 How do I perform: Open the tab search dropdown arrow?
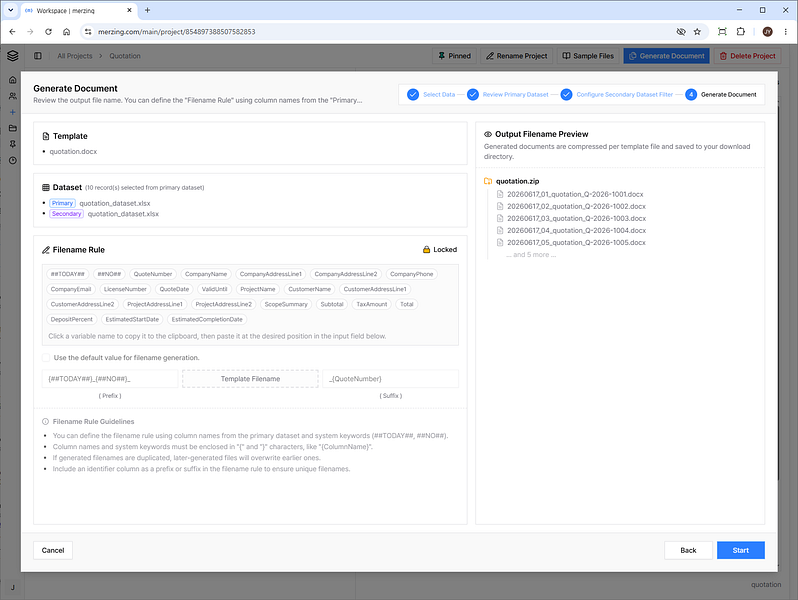point(10,10)
